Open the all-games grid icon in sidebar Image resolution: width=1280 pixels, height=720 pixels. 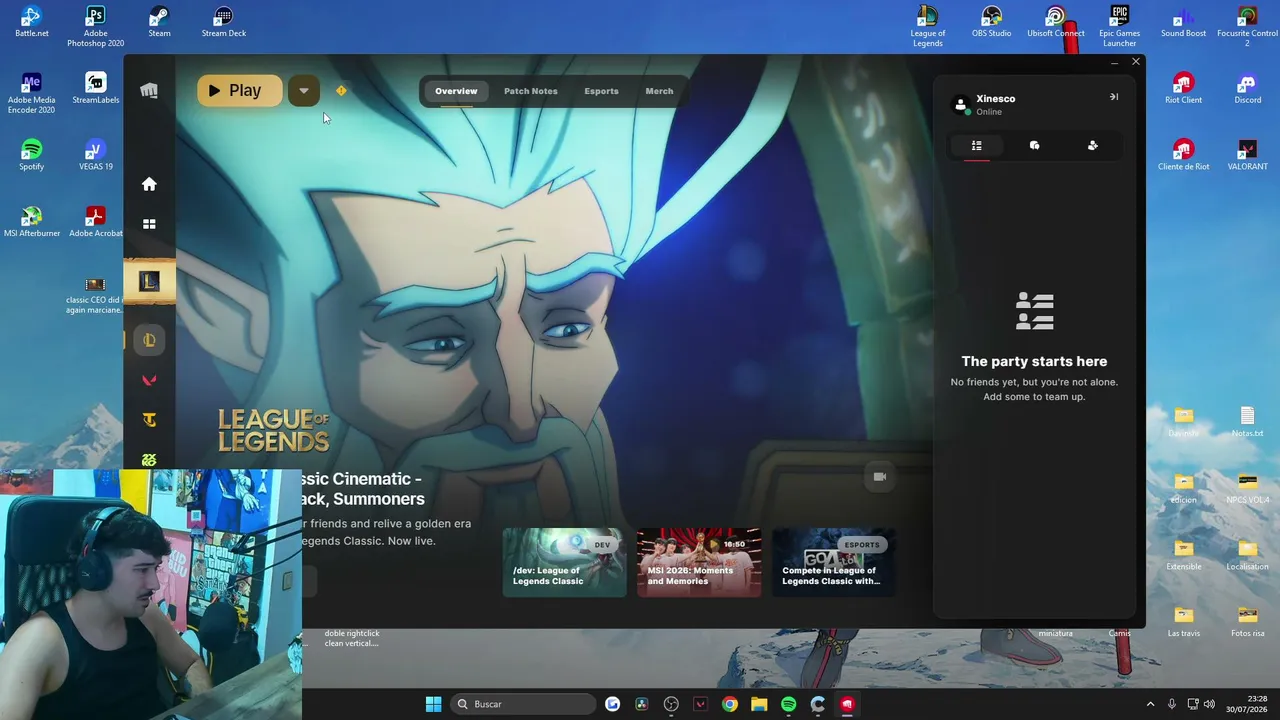click(x=149, y=224)
